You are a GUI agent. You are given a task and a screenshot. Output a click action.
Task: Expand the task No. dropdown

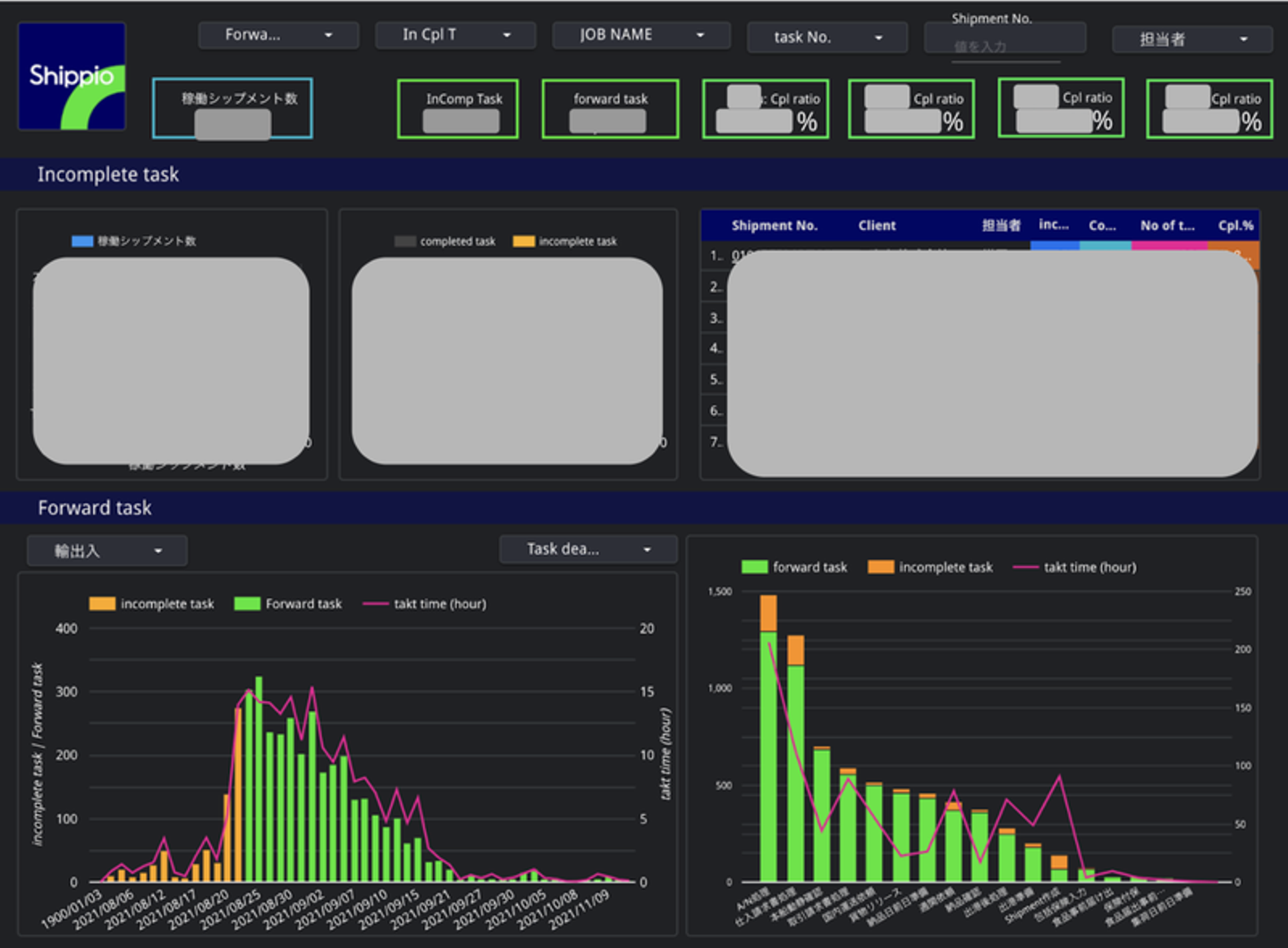826,38
